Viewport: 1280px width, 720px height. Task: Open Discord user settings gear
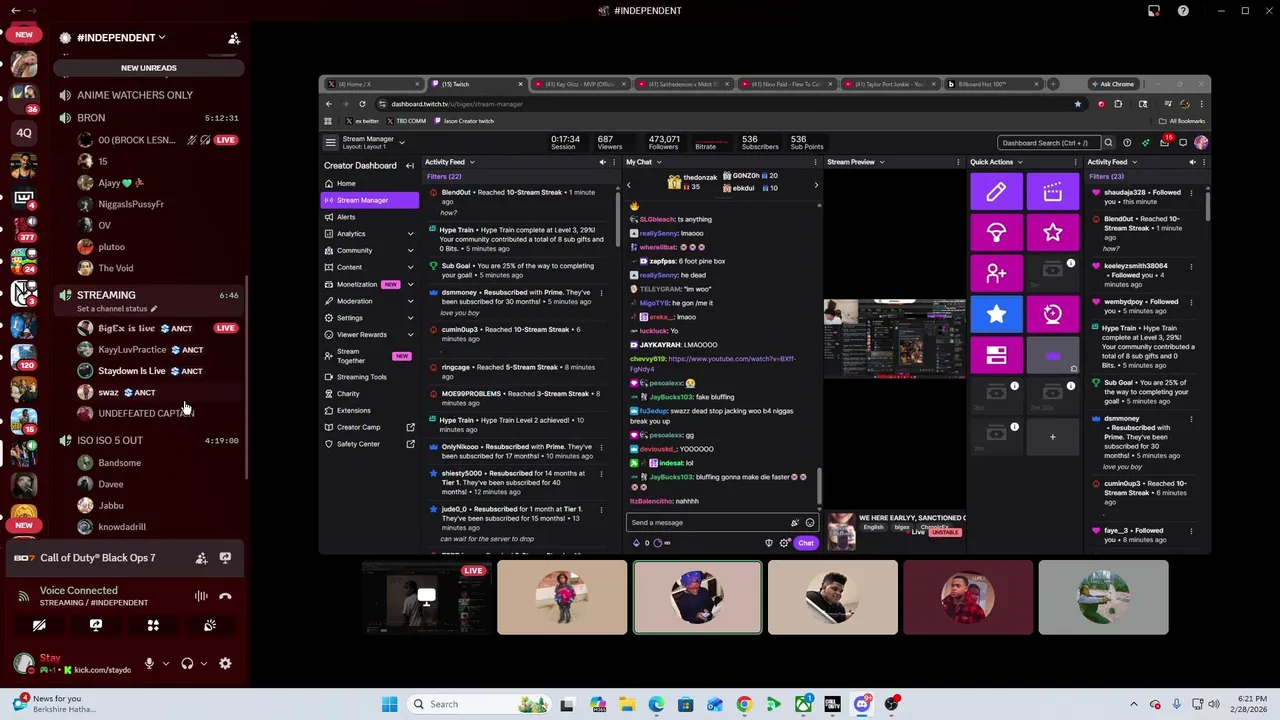[x=225, y=663]
